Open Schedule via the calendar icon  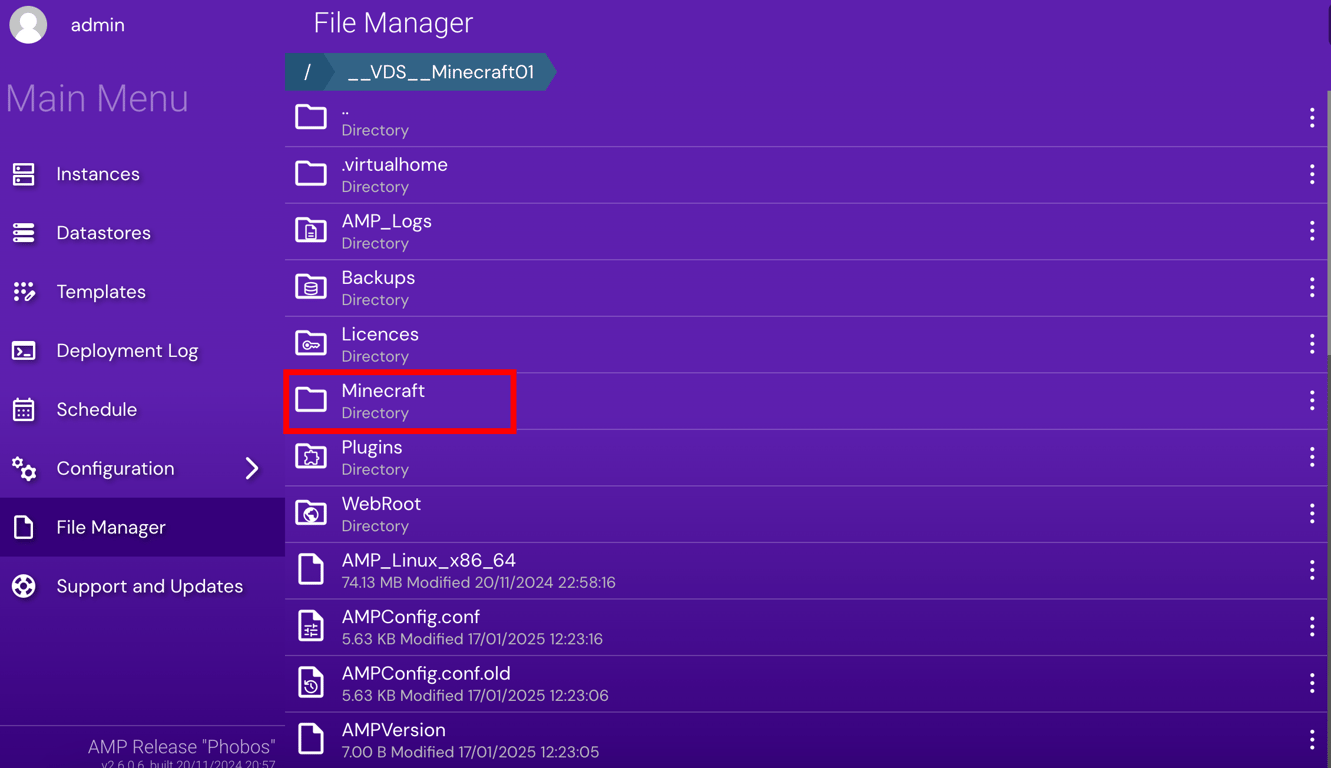tap(23, 409)
